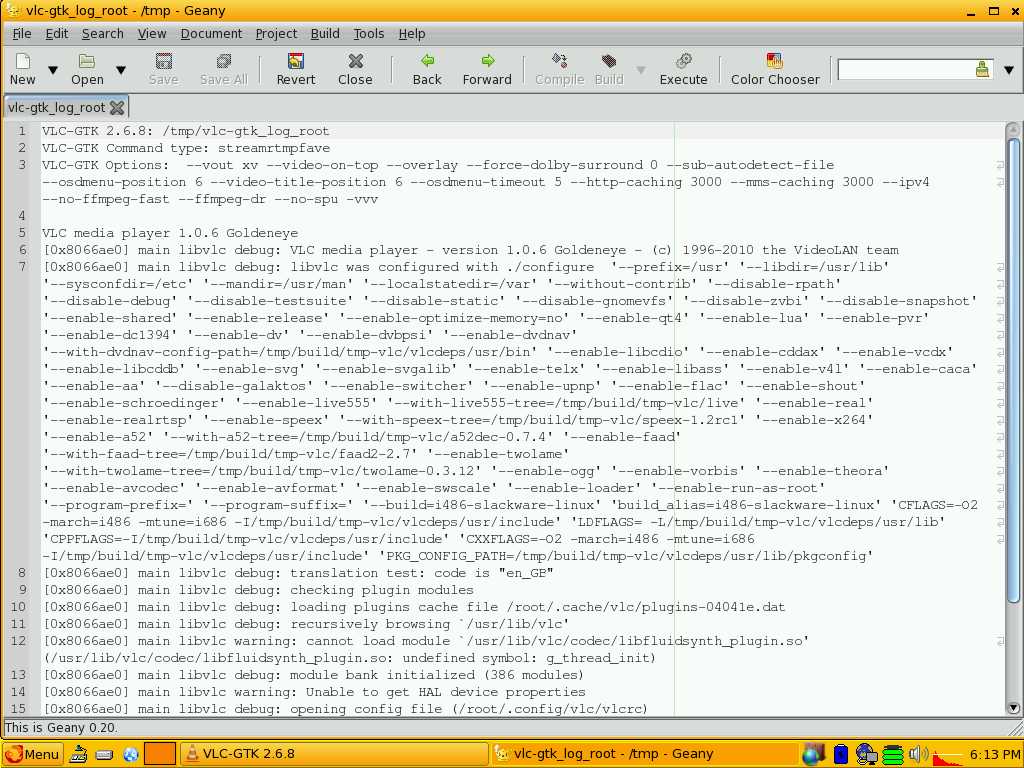Click the keyboard icon in taskbar

point(104,755)
